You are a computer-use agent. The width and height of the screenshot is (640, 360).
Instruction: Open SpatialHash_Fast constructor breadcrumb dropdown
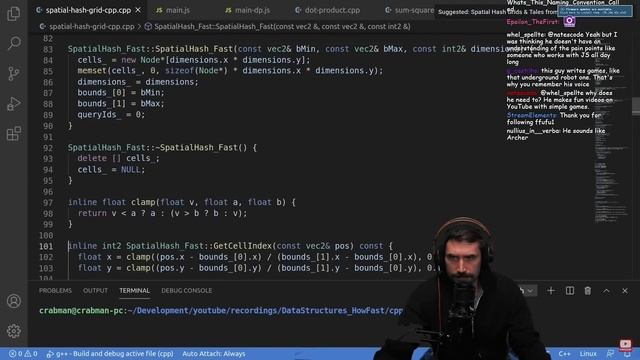click(282, 27)
